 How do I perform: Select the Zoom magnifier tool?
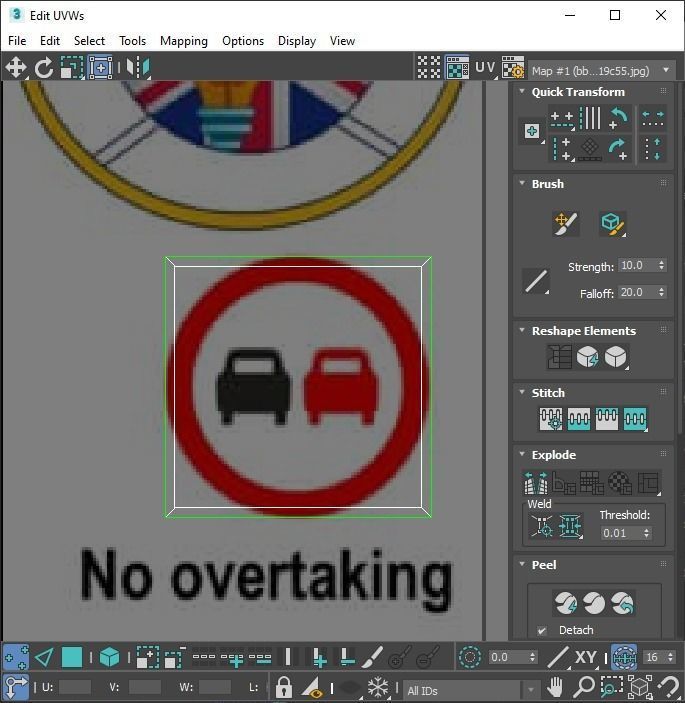click(x=584, y=687)
